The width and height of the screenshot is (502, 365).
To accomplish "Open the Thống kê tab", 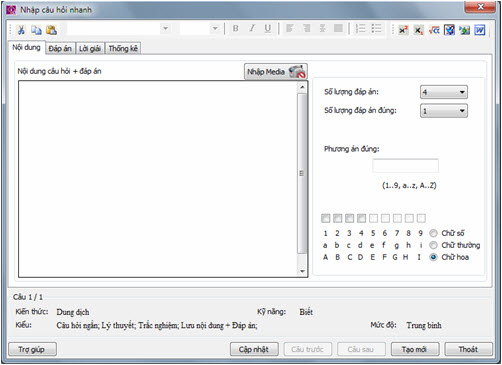I will click(x=123, y=49).
